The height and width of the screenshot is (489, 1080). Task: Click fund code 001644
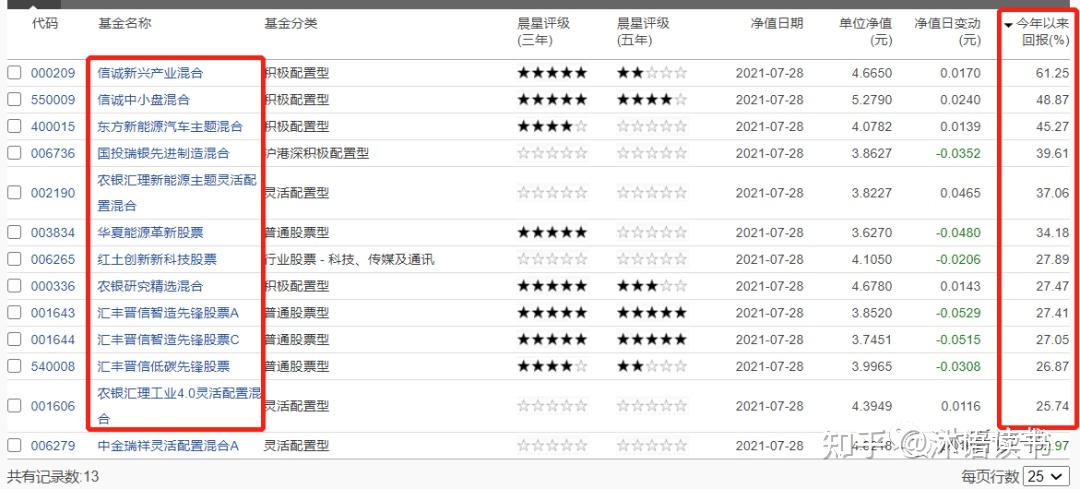(53, 340)
